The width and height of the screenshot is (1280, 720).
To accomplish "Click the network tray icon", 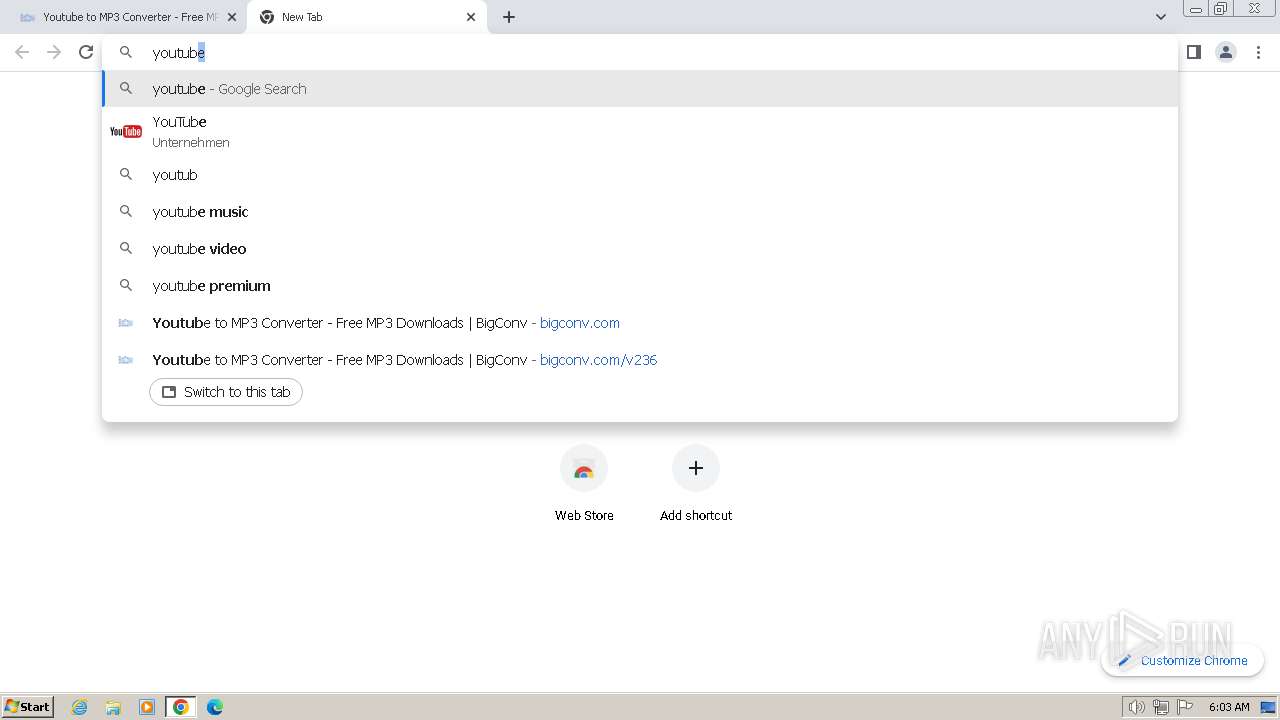I will pyautogui.click(x=1161, y=707).
